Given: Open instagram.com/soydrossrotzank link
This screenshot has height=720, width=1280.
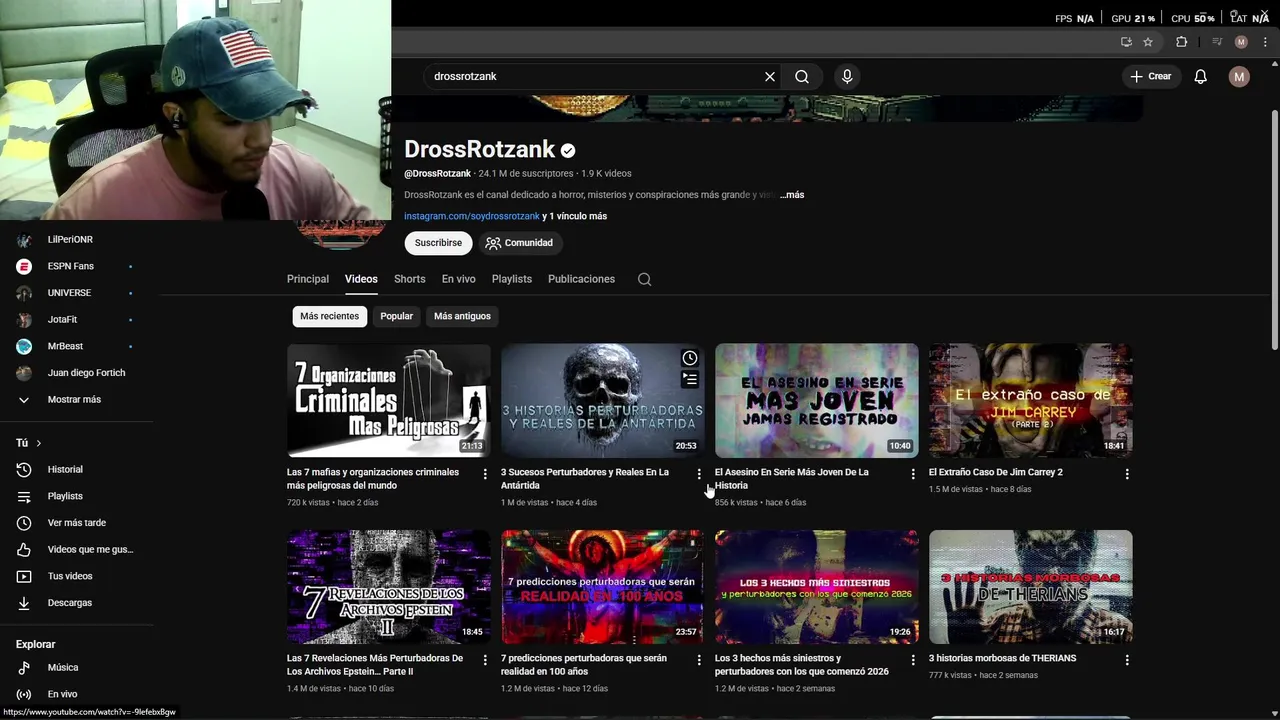Looking at the screenshot, I should [x=472, y=216].
